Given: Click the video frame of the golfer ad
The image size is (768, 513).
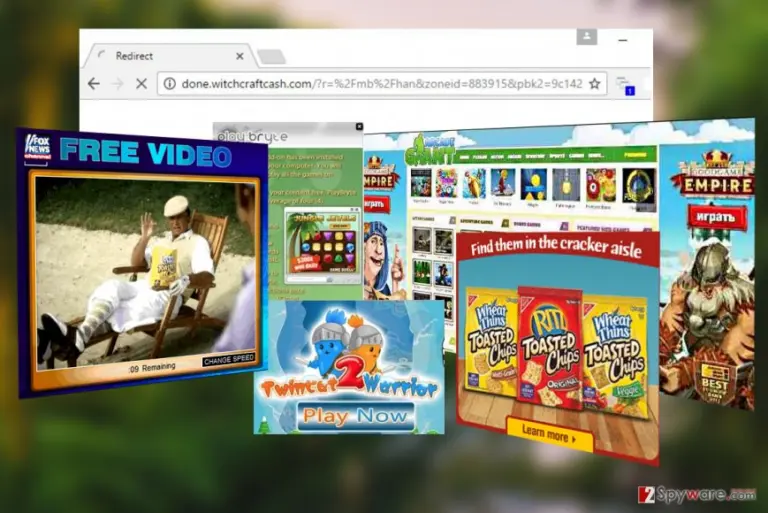Looking at the screenshot, I should 146,272.
